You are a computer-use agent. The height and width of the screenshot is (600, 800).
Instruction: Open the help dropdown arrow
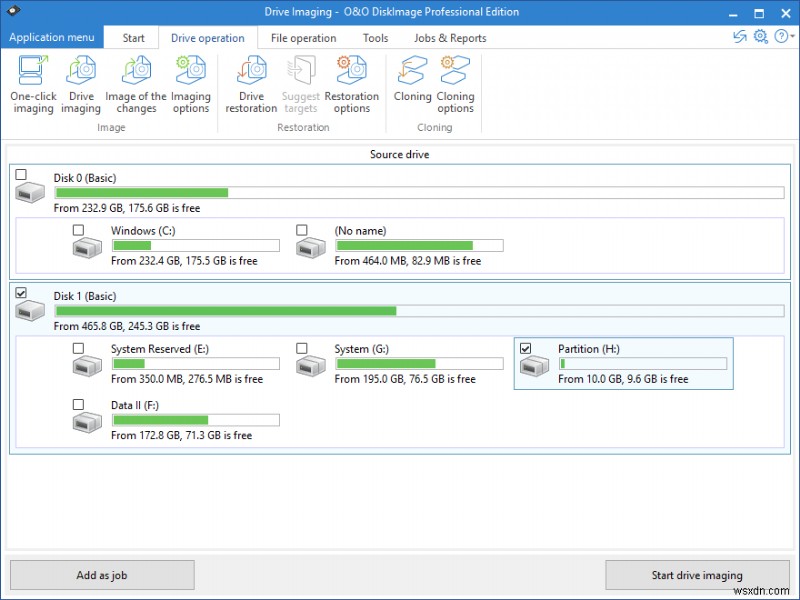pyautogui.click(x=794, y=37)
